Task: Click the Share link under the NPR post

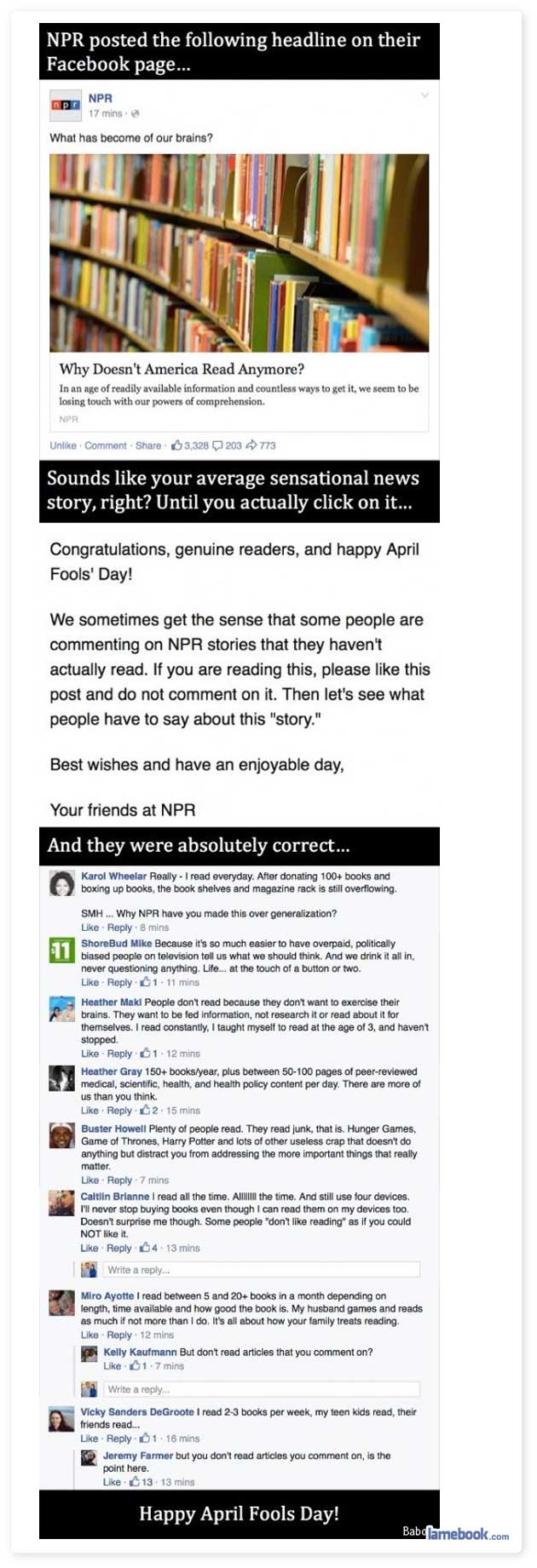Action: [x=147, y=445]
